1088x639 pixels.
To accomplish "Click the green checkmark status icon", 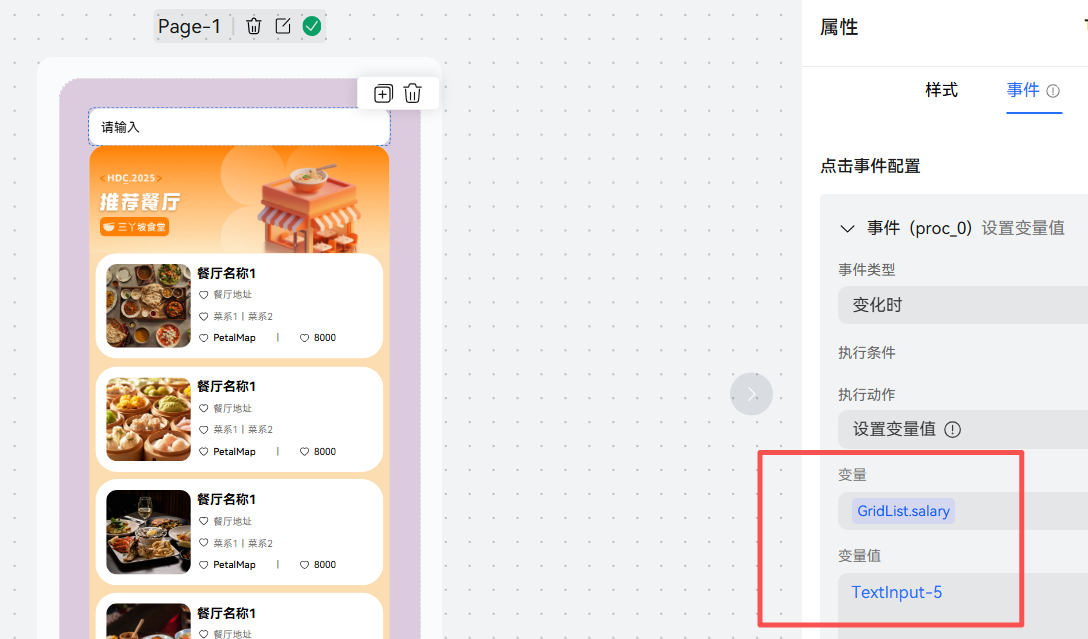I will tap(312, 26).
